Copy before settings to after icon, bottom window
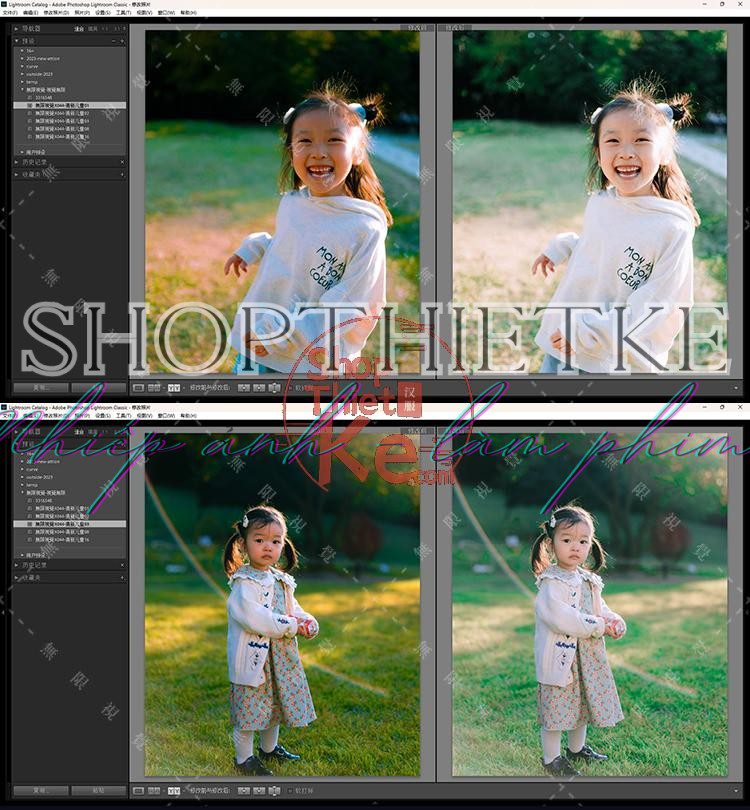The width and height of the screenshot is (750, 810). [243, 790]
